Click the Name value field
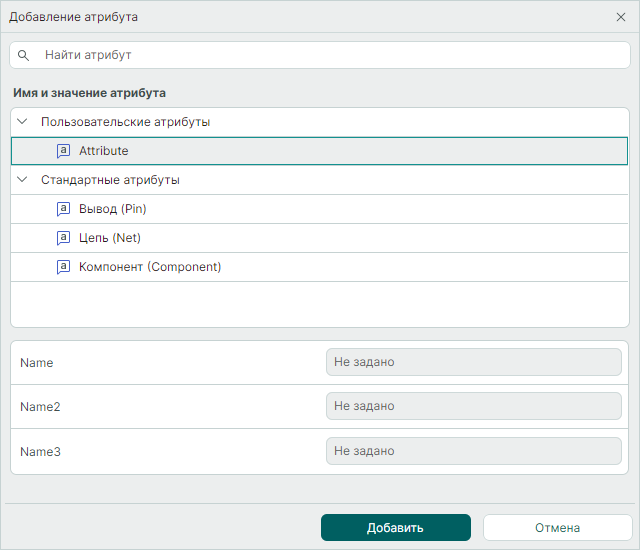This screenshot has height=550, width=640. click(x=474, y=362)
